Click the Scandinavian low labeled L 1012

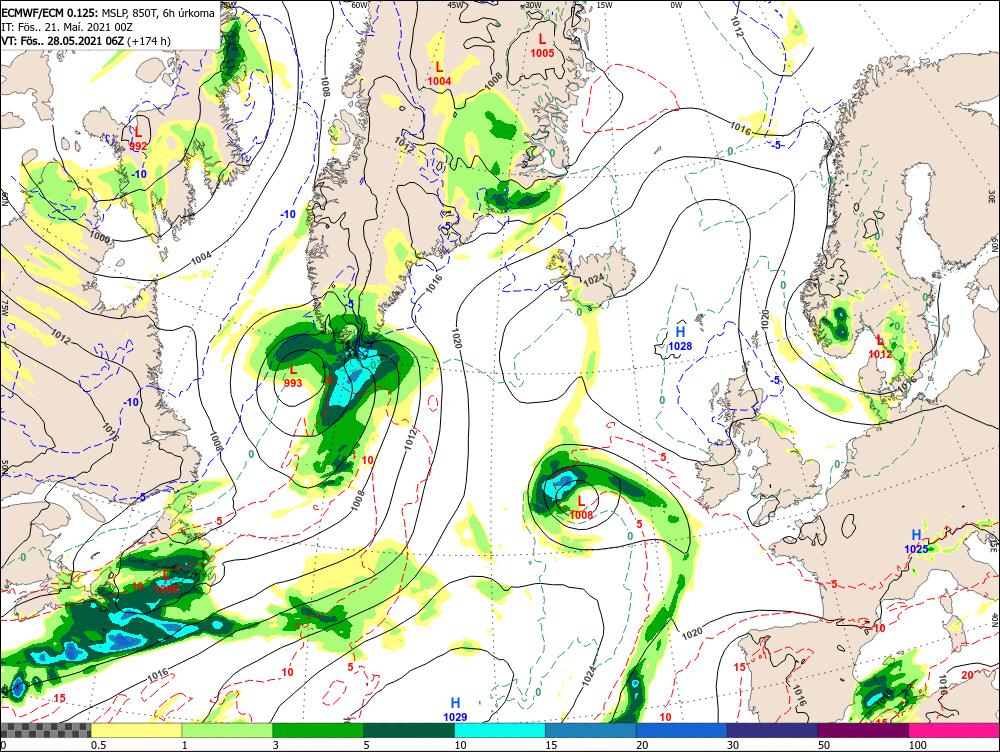[x=880, y=346]
